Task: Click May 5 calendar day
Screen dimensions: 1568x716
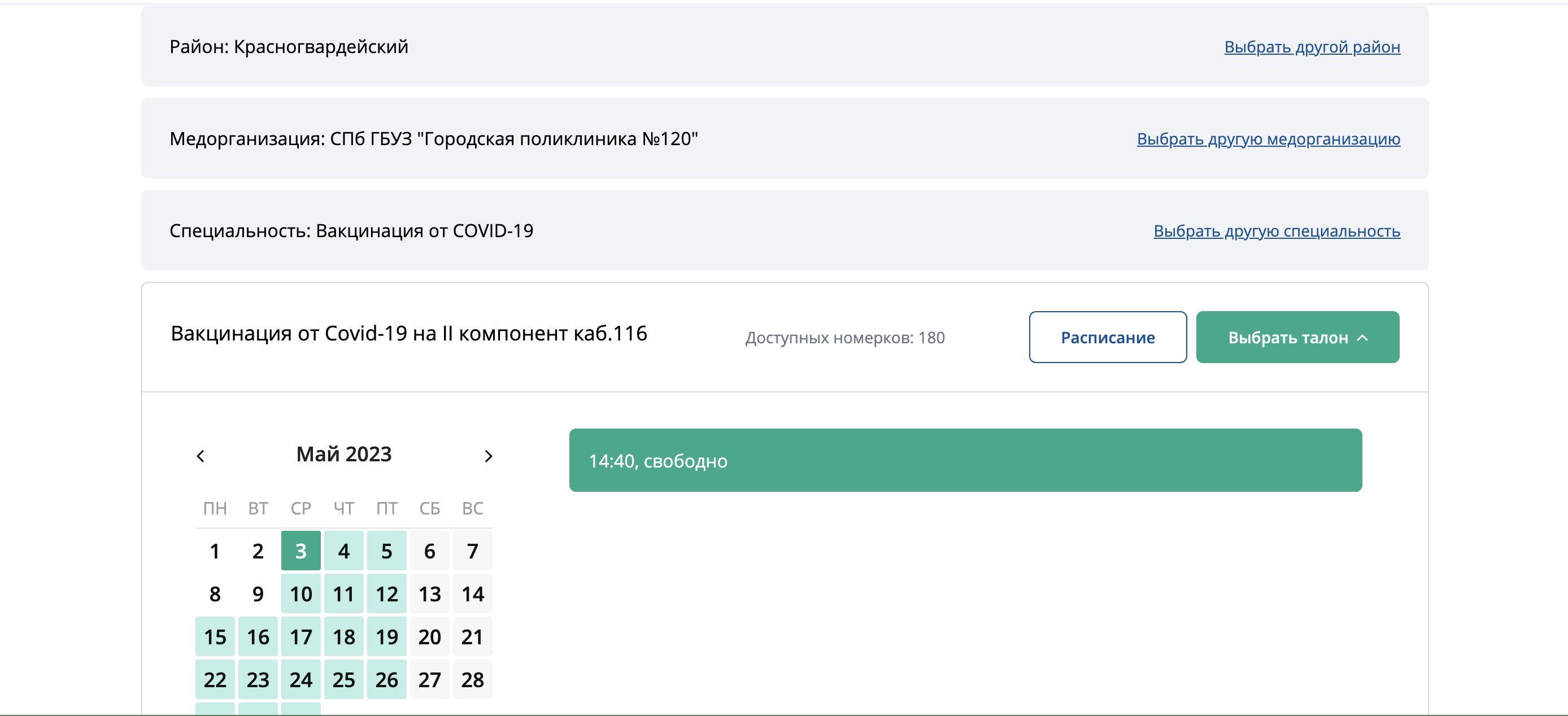Action: (386, 551)
